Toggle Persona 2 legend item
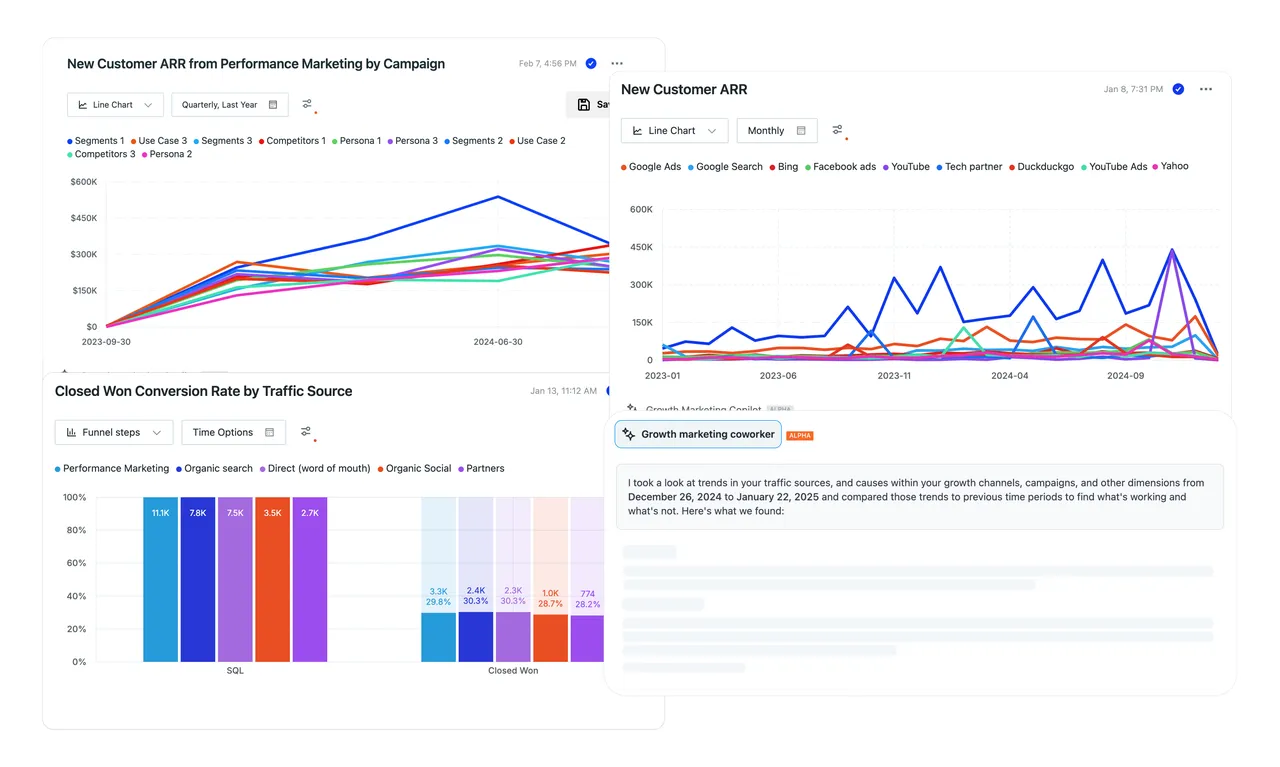Image resolution: width=1280 pixels, height=767 pixels. (x=167, y=154)
